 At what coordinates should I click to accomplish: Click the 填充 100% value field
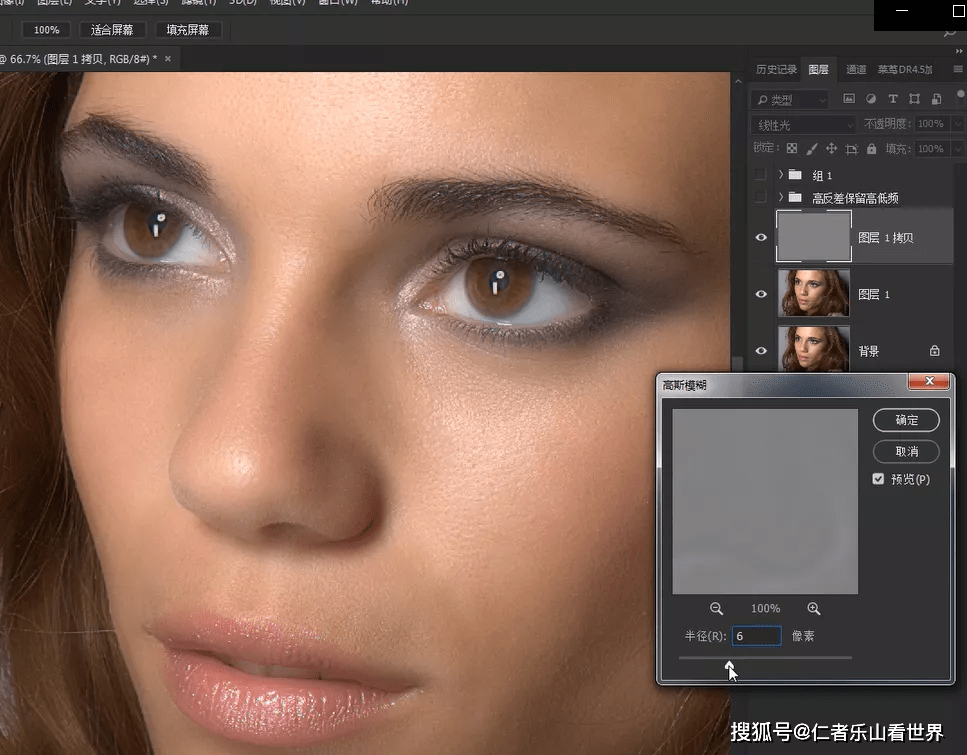932,149
